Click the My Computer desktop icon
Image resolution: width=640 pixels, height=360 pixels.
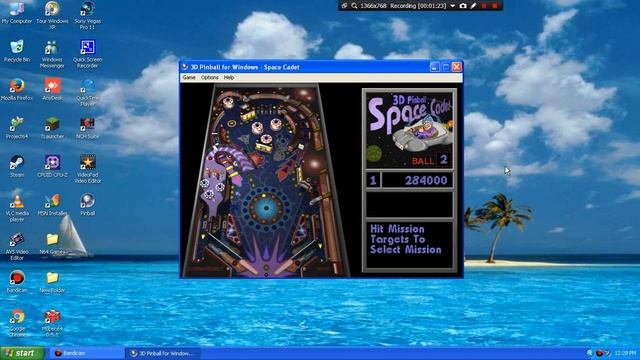pos(16,13)
